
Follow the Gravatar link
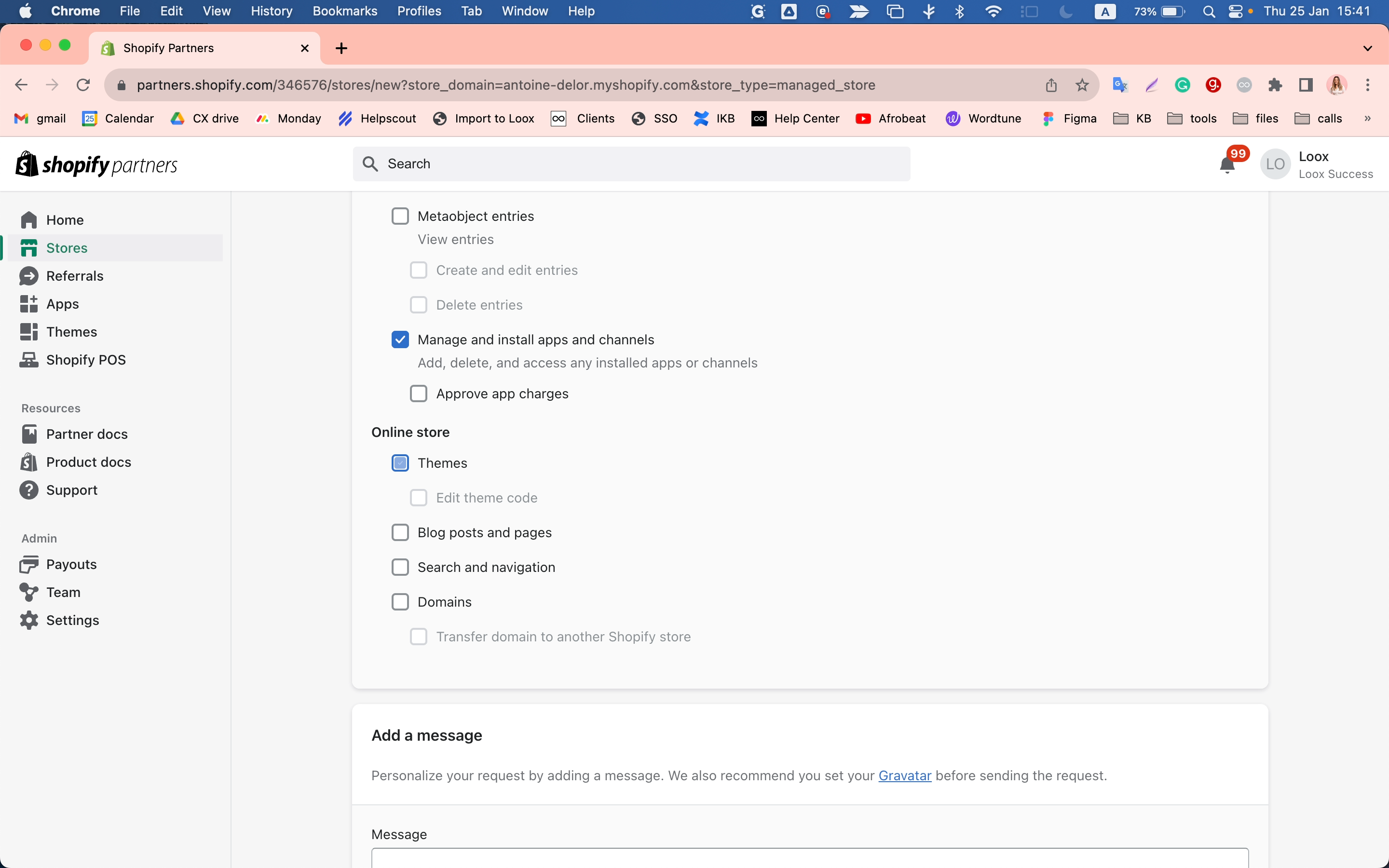pyautogui.click(x=904, y=775)
